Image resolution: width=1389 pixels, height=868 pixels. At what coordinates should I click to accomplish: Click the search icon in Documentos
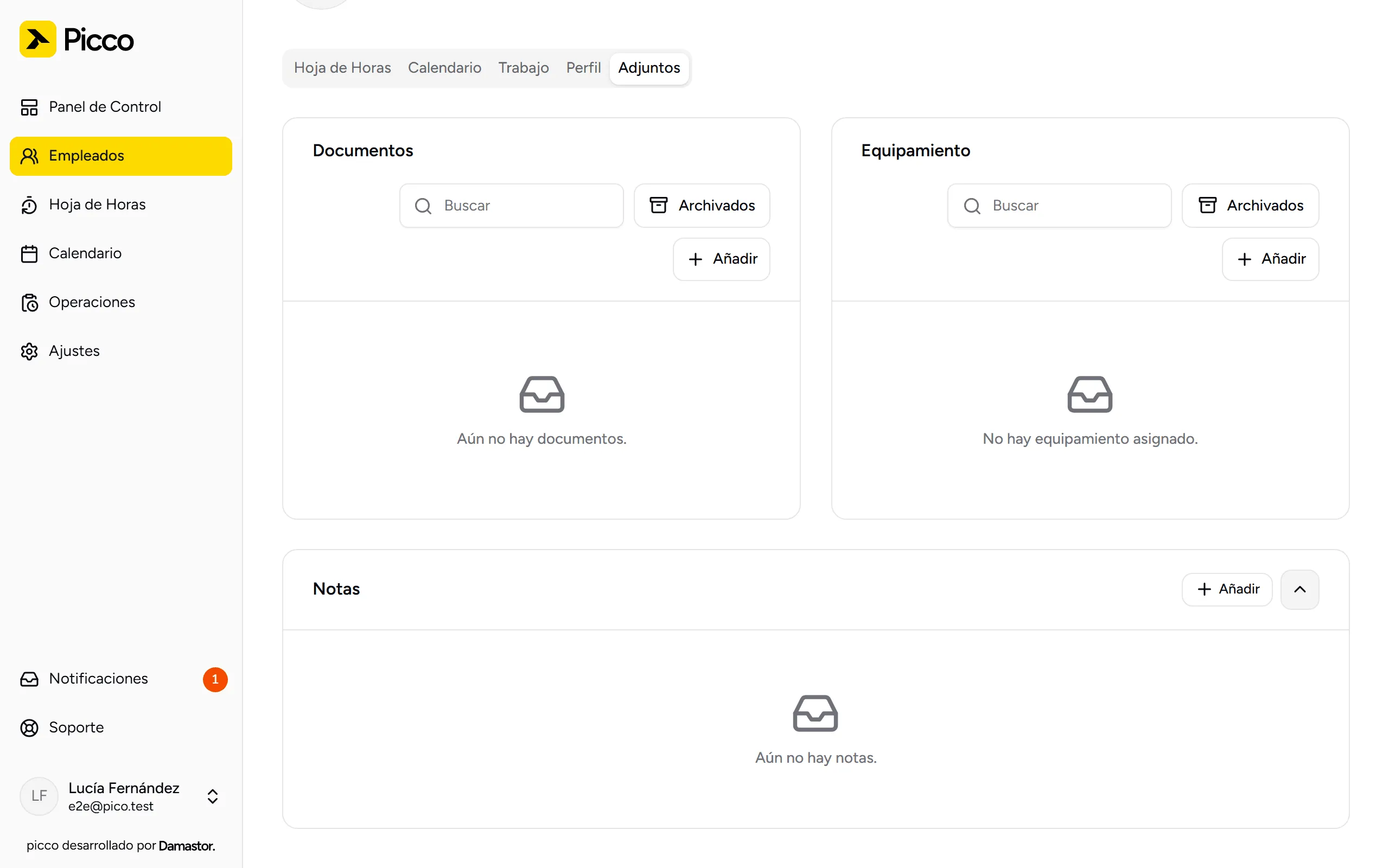423,206
